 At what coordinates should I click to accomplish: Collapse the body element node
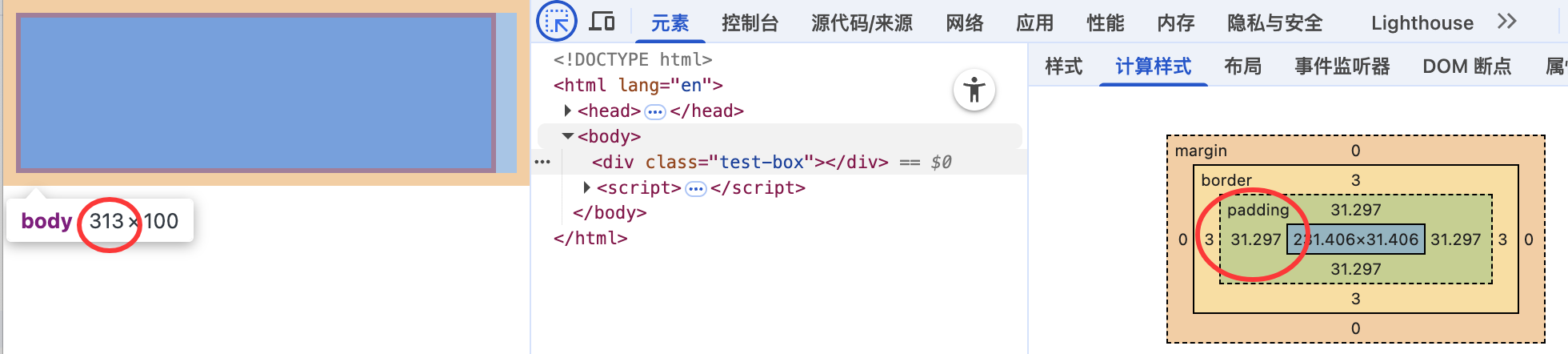click(x=567, y=136)
